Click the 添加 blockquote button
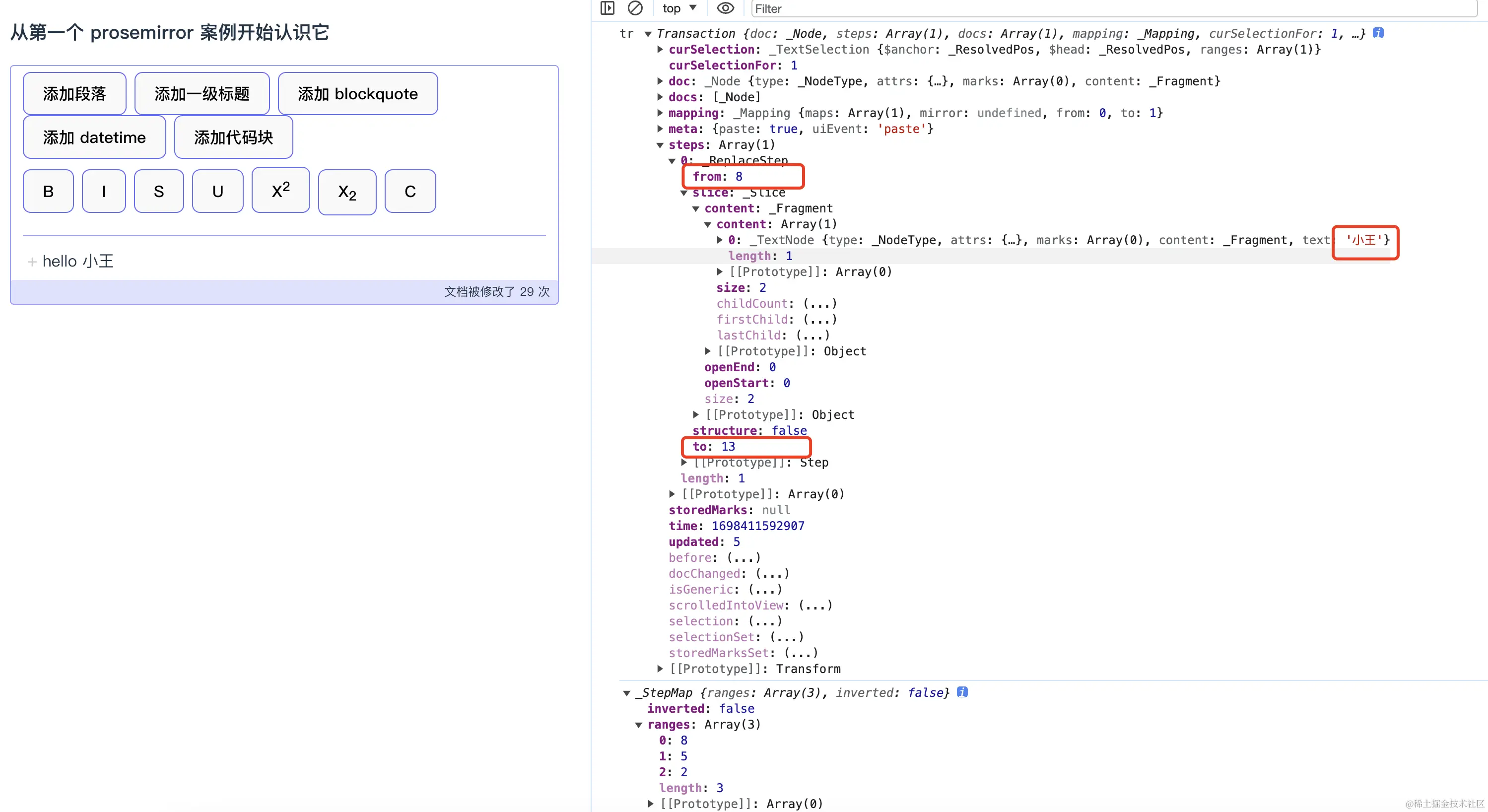This screenshot has width=1488, height=812. [357, 94]
